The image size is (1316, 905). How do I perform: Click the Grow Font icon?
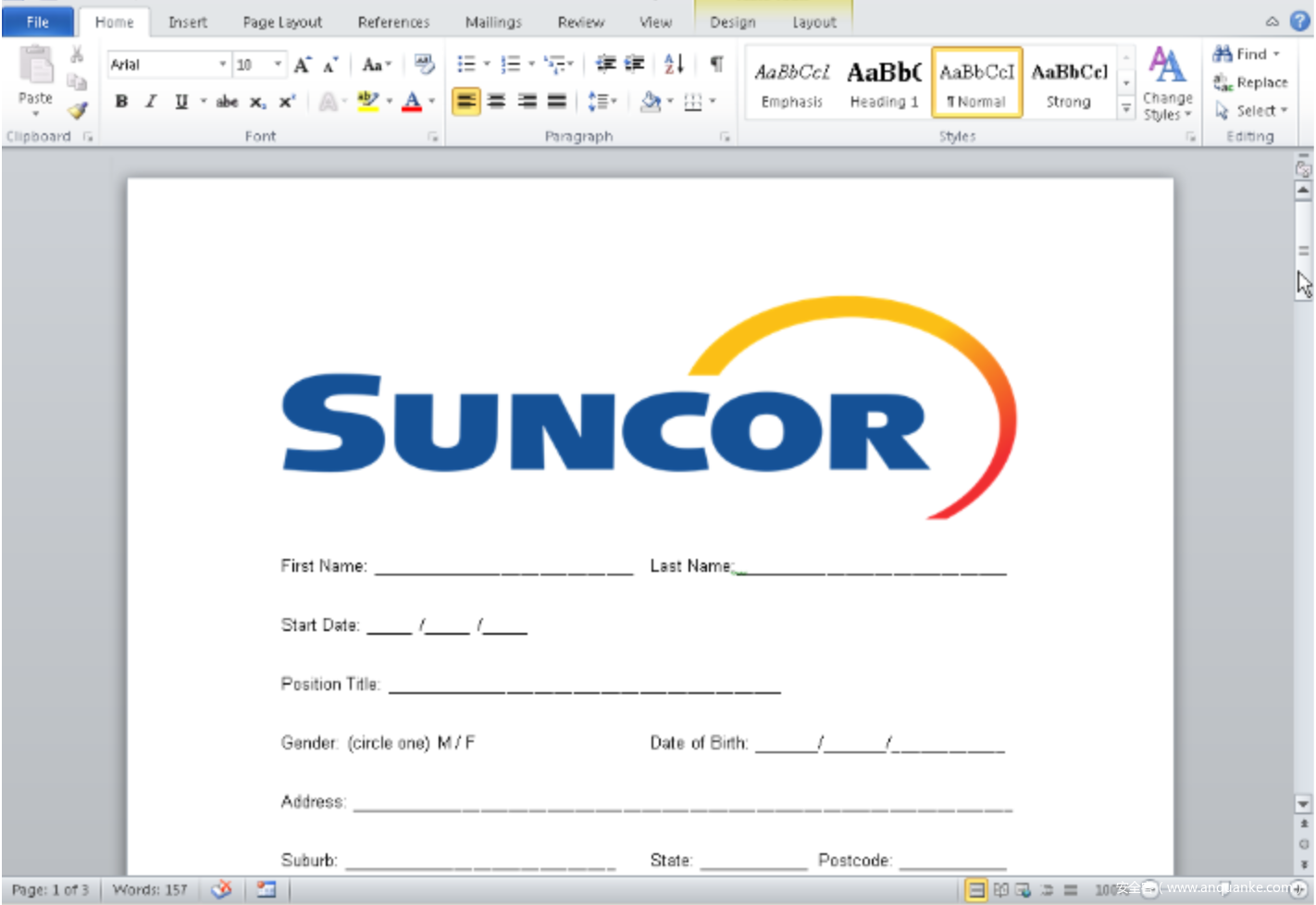(302, 65)
